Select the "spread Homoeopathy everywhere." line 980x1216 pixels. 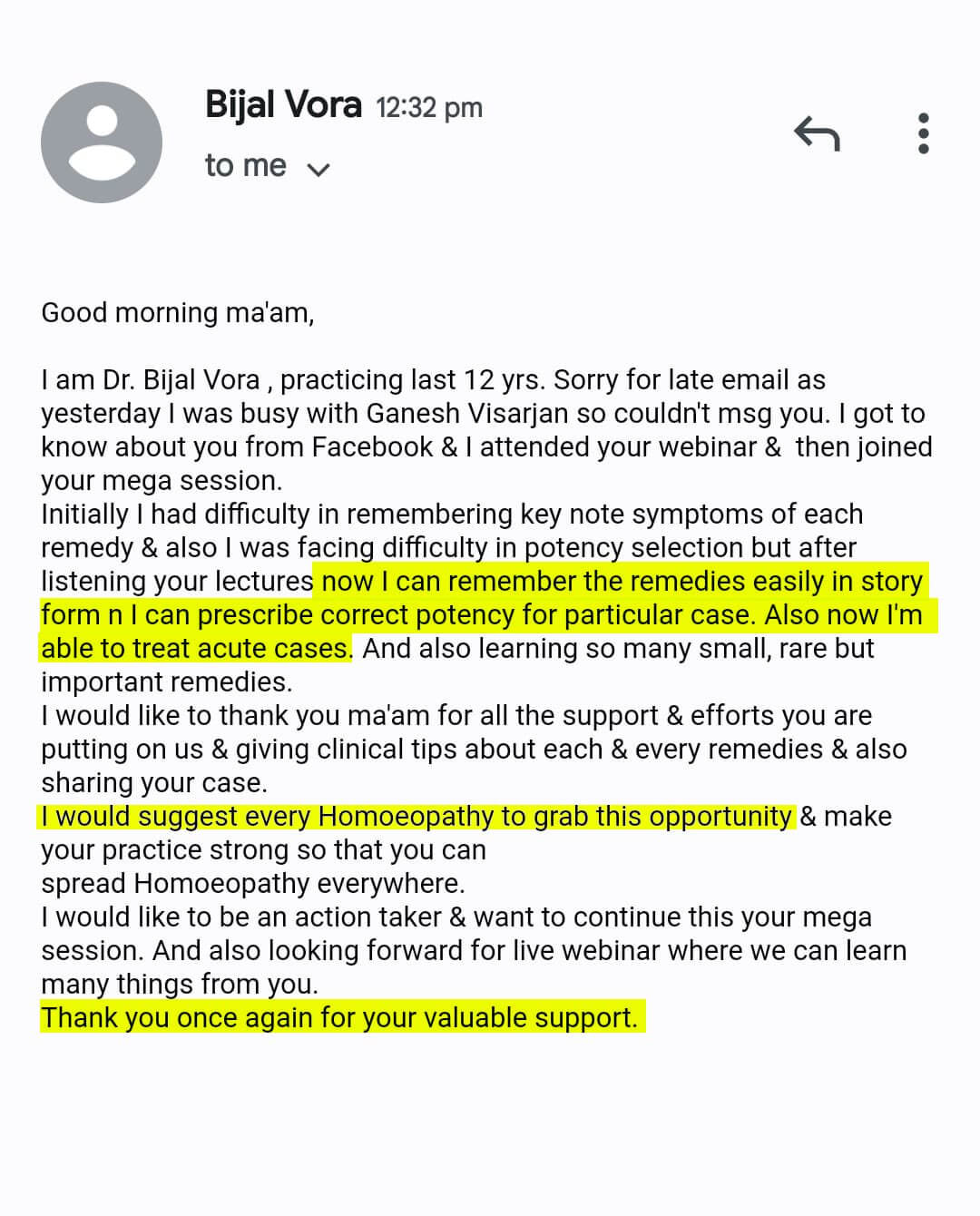[x=253, y=883]
